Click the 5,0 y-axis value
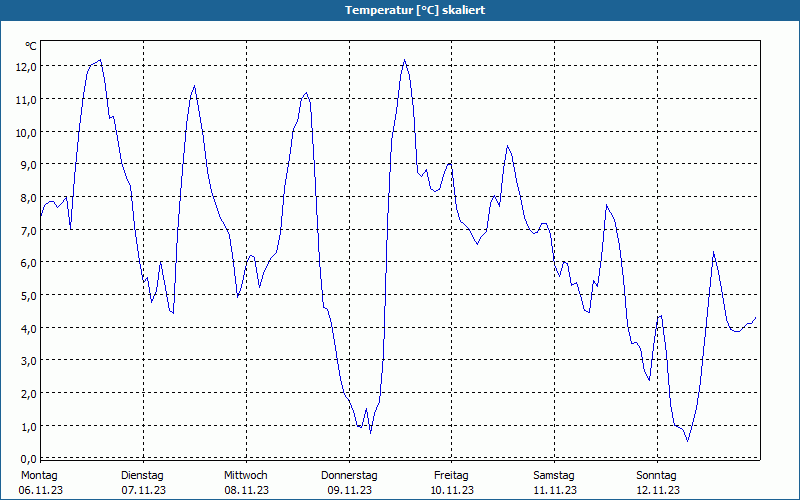 [x=28, y=295]
